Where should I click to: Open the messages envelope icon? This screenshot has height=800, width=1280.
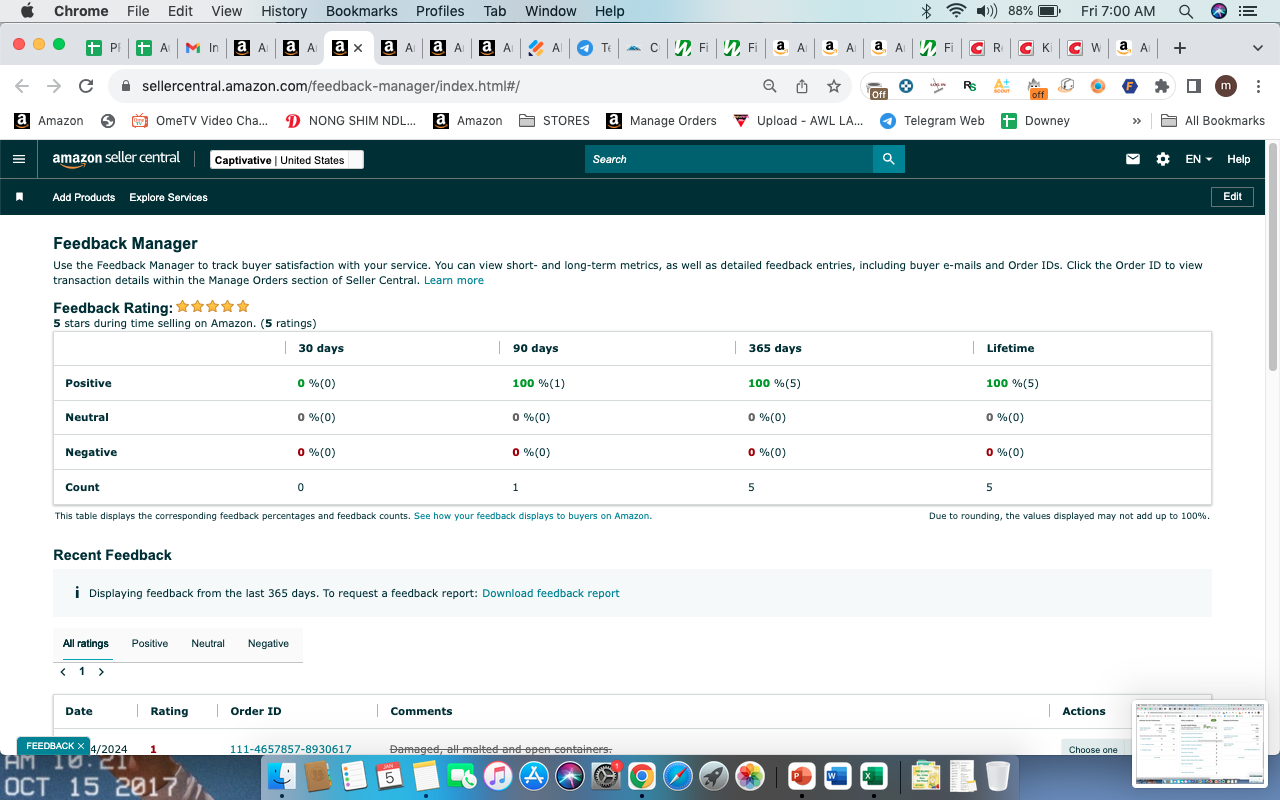point(1133,159)
